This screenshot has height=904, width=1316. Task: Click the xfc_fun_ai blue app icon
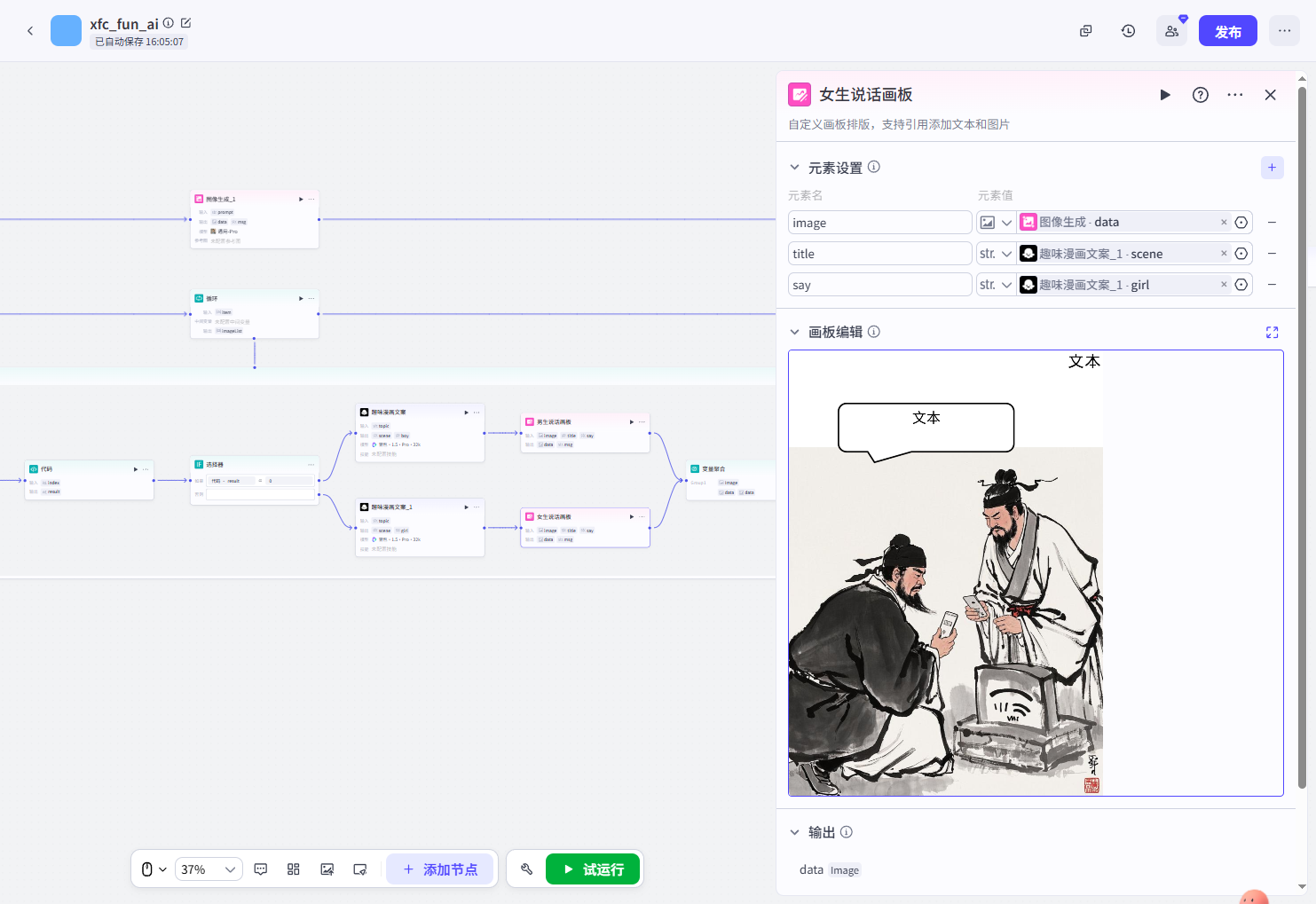pyautogui.click(x=66, y=31)
